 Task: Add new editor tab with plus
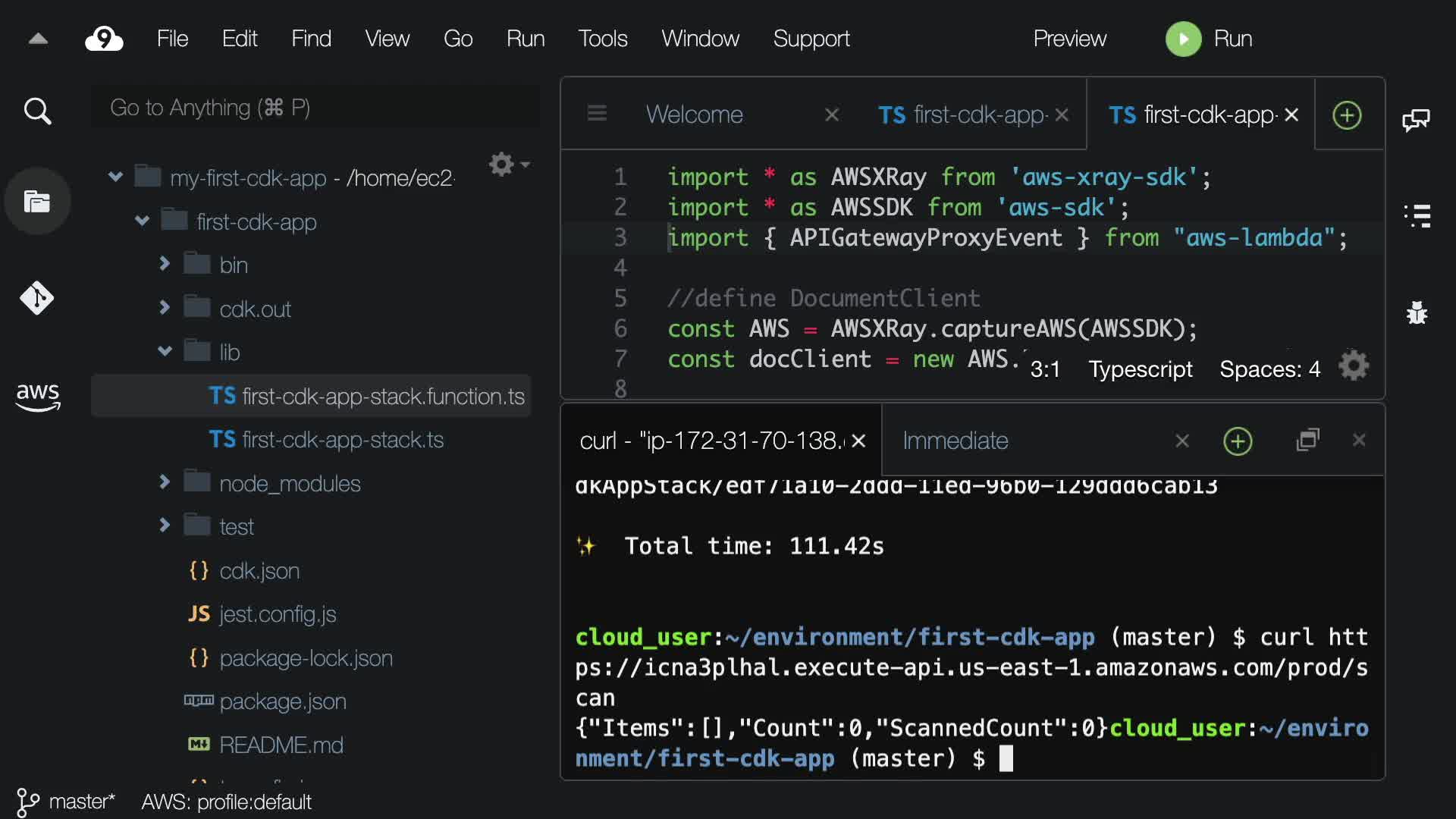pyautogui.click(x=1347, y=115)
